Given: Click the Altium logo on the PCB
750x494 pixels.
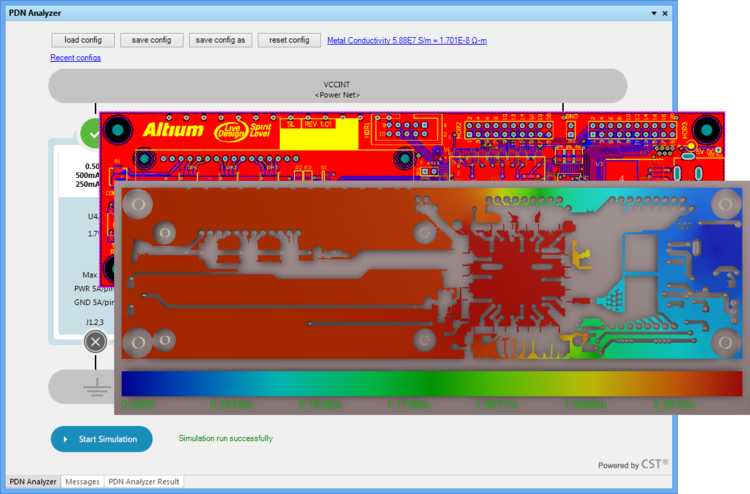Looking at the screenshot, I should 173,130.
